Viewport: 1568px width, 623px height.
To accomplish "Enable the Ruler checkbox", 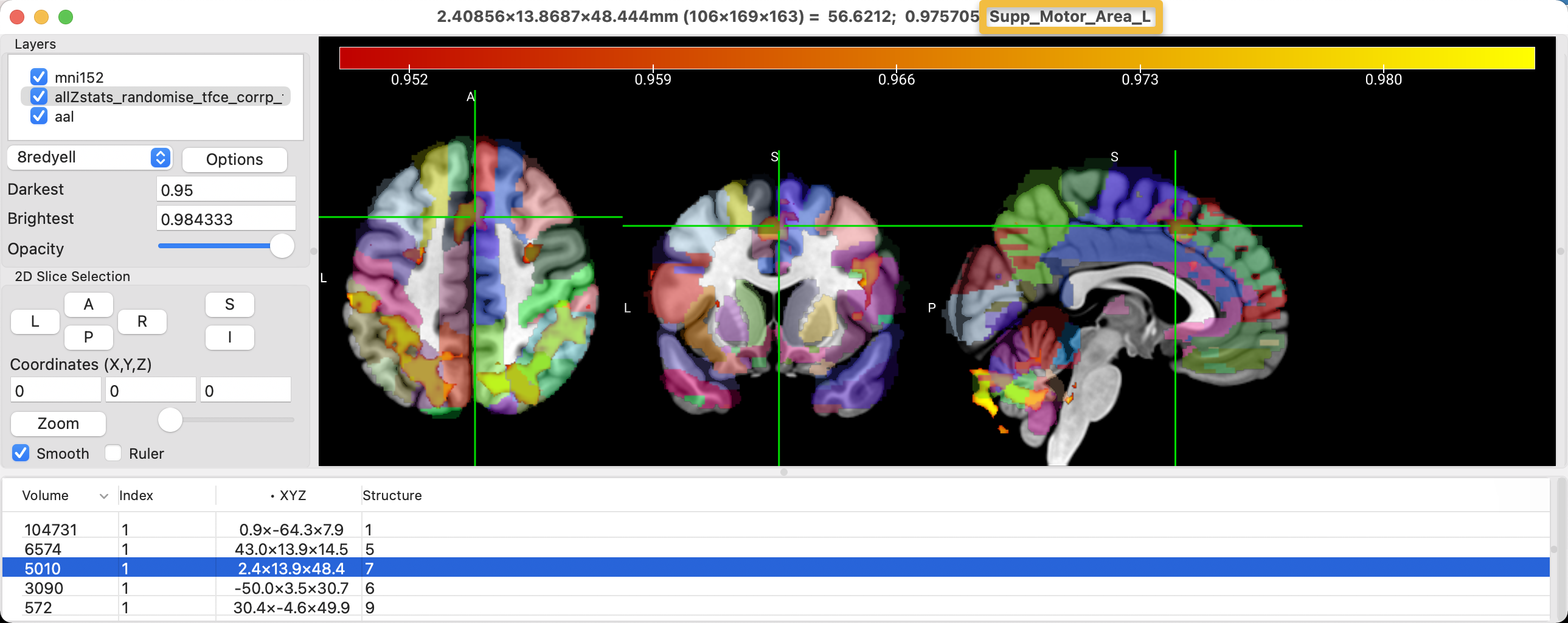I will [113, 453].
